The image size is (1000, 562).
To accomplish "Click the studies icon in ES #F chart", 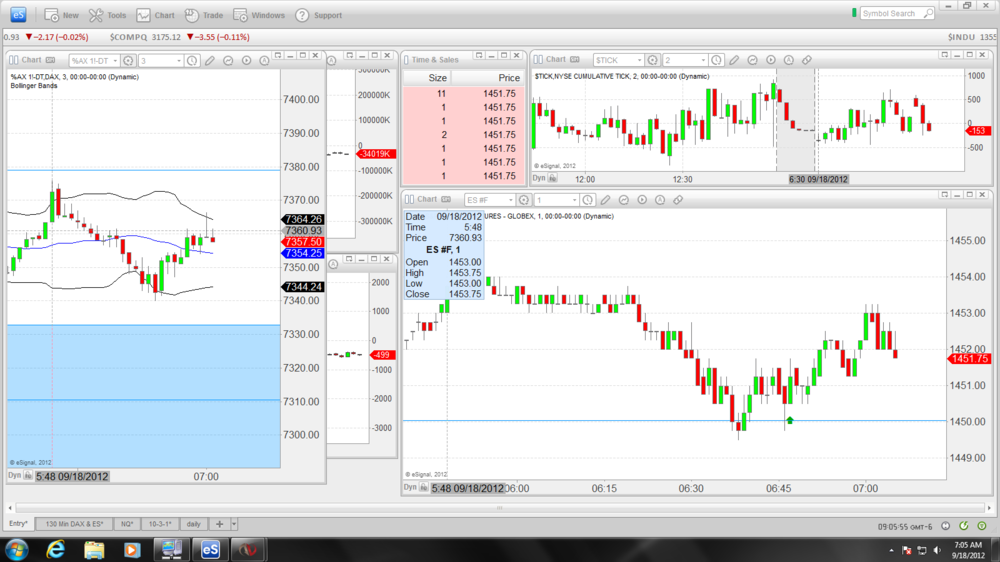I will tap(624, 200).
